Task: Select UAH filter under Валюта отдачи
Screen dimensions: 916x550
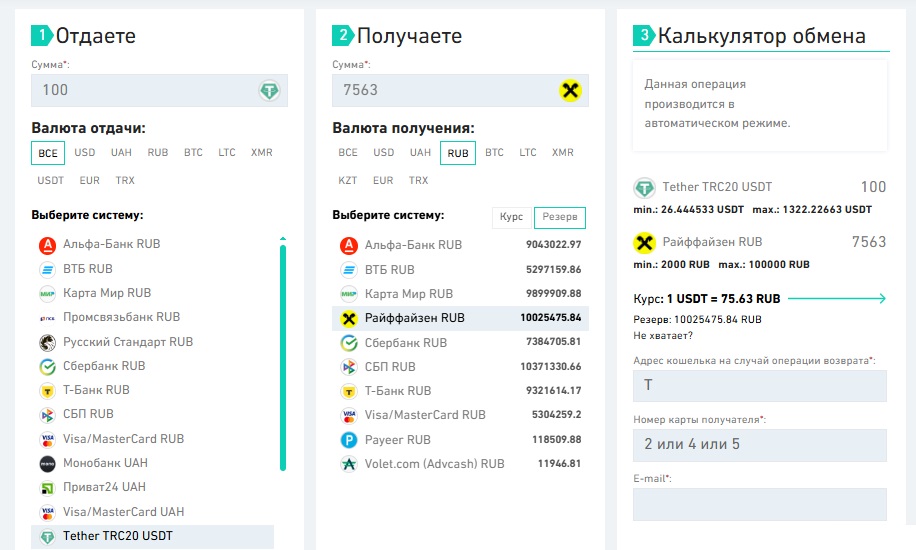Action: (x=122, y=153)
